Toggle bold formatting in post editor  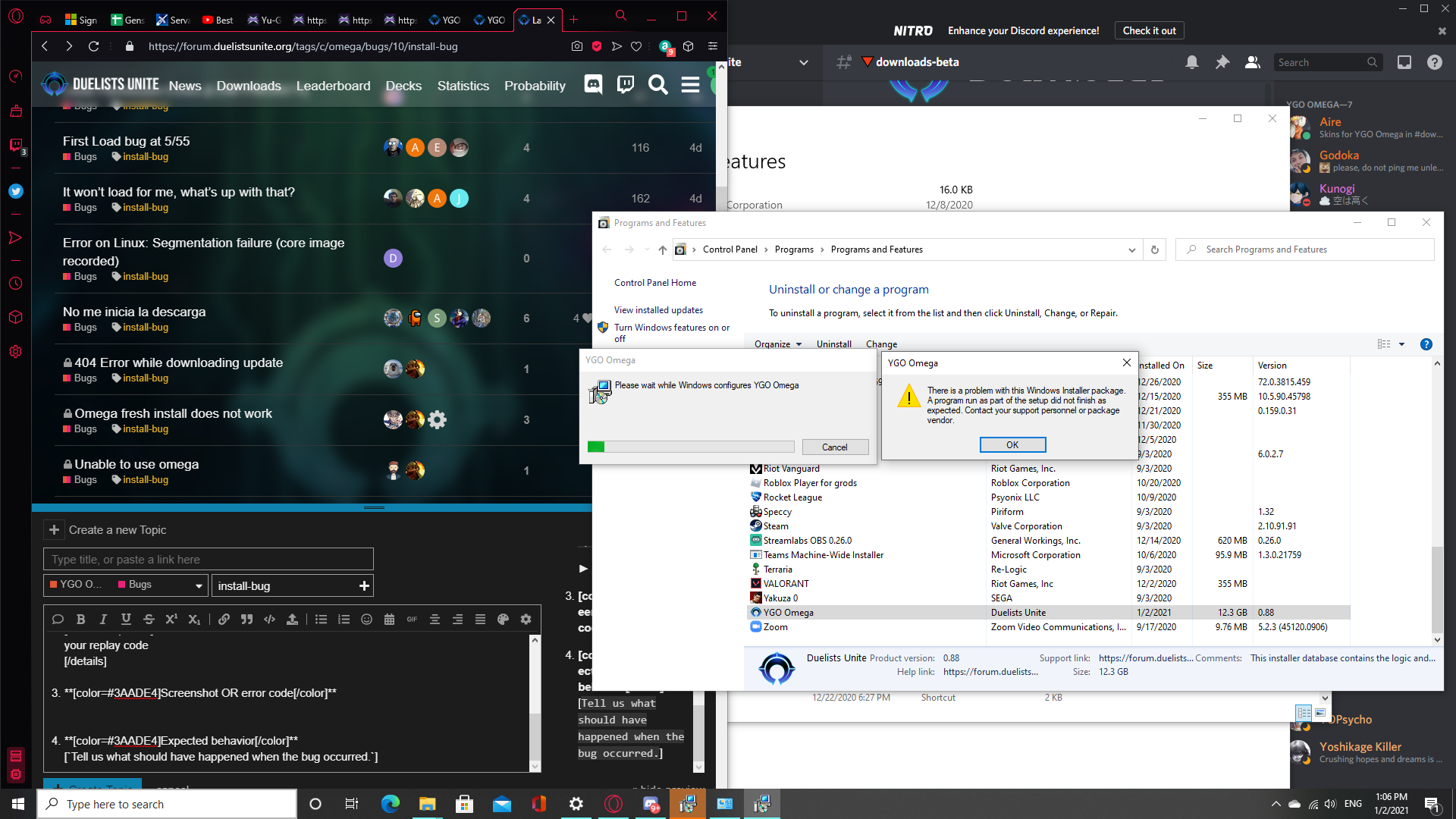[x=80, y=620]
